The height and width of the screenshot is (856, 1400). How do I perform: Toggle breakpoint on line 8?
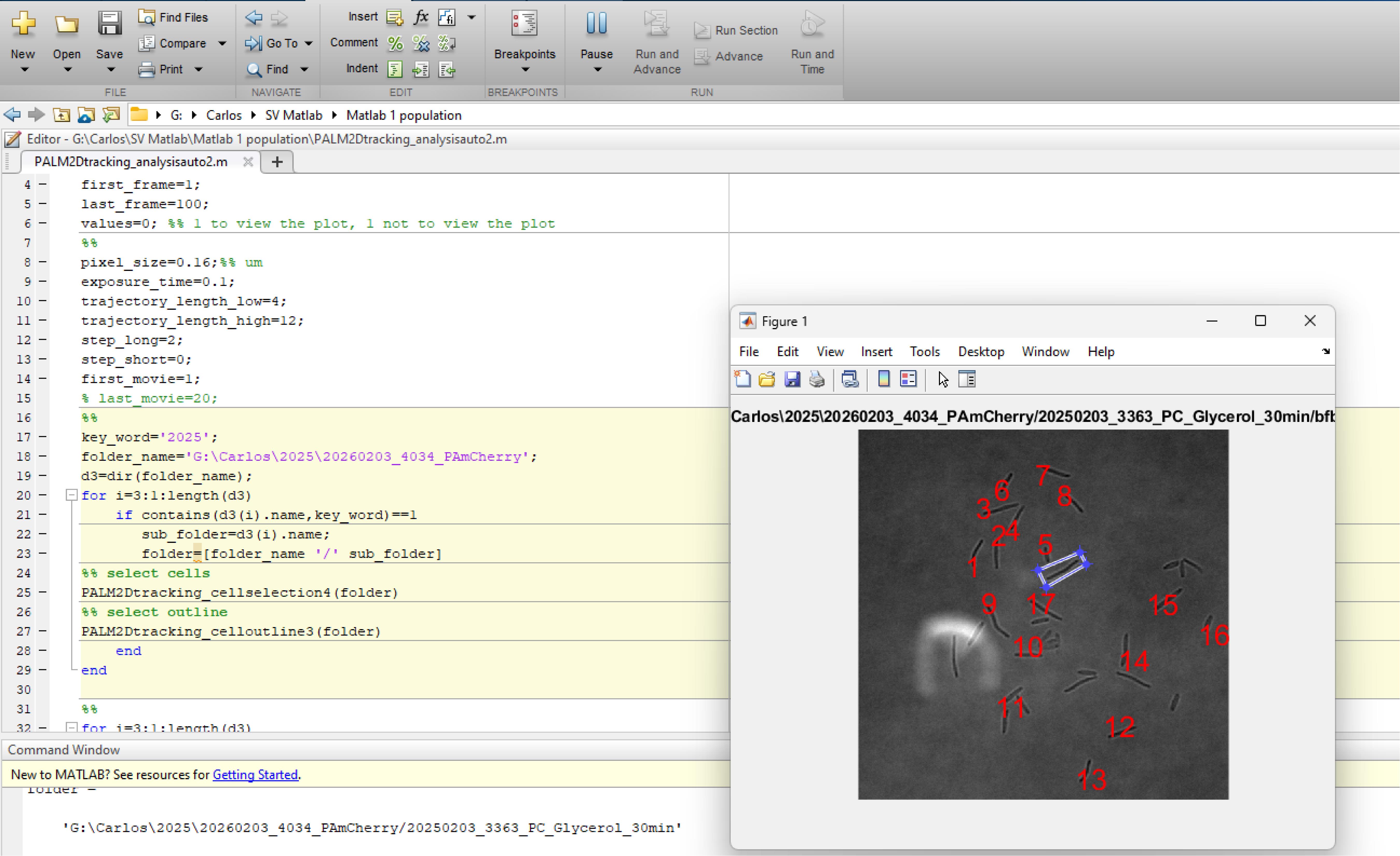43,262
